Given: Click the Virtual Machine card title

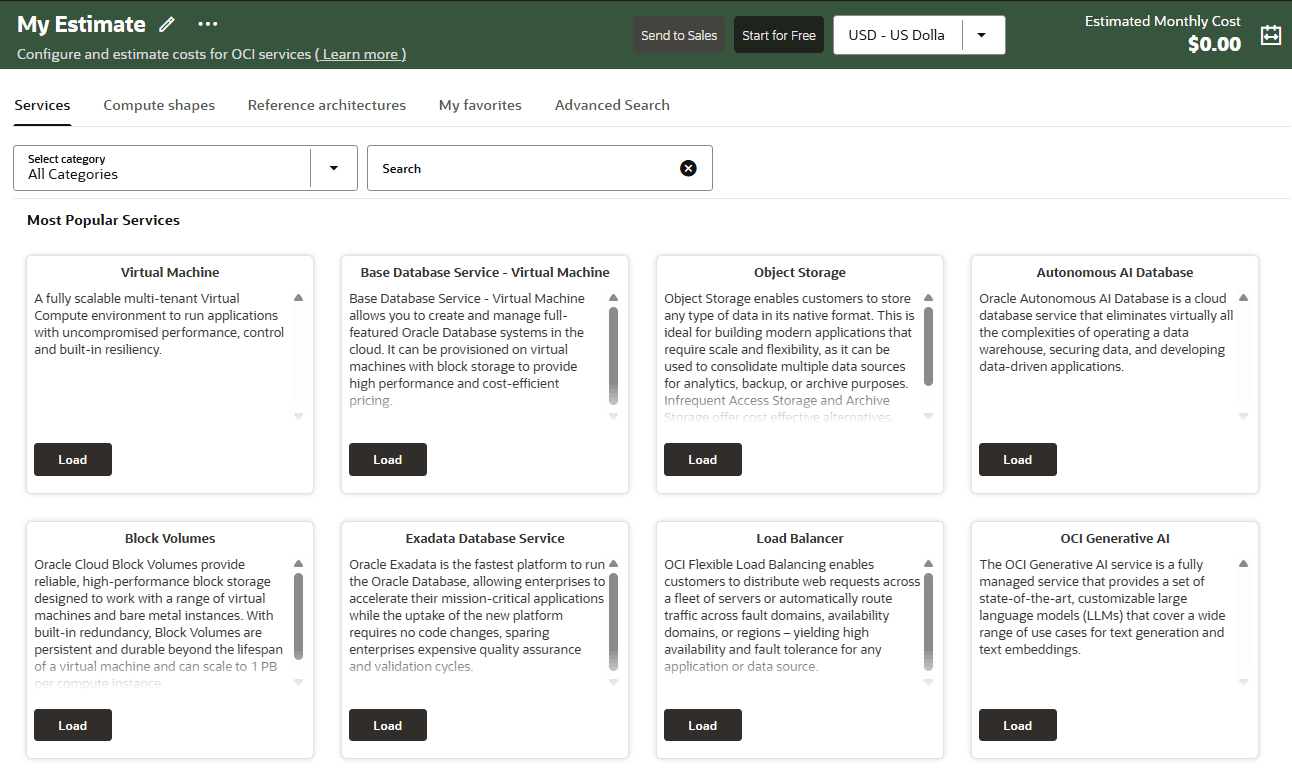Looking at the screenshot, I should 170,272.
